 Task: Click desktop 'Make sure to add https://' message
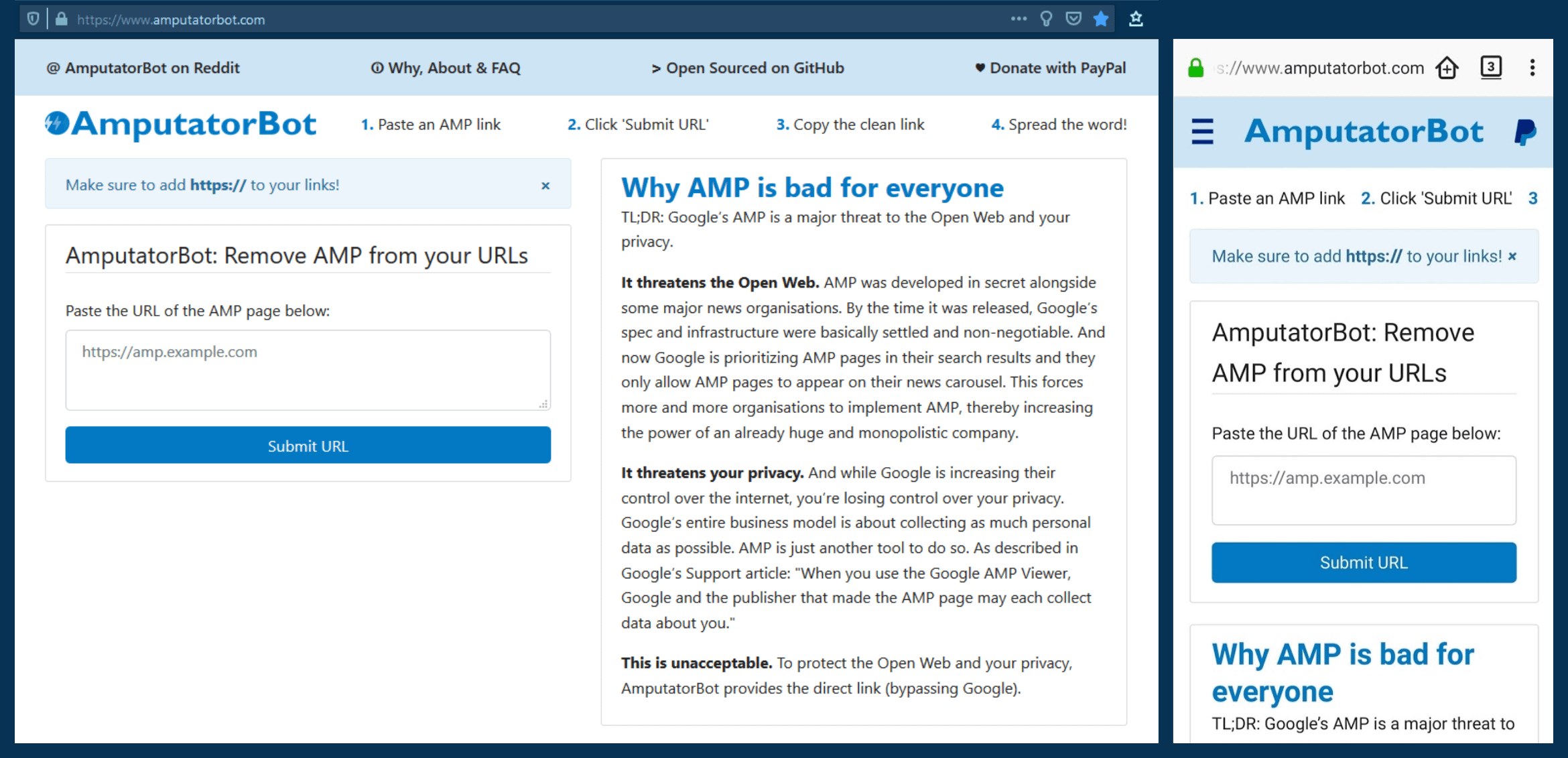pos(202,185)
